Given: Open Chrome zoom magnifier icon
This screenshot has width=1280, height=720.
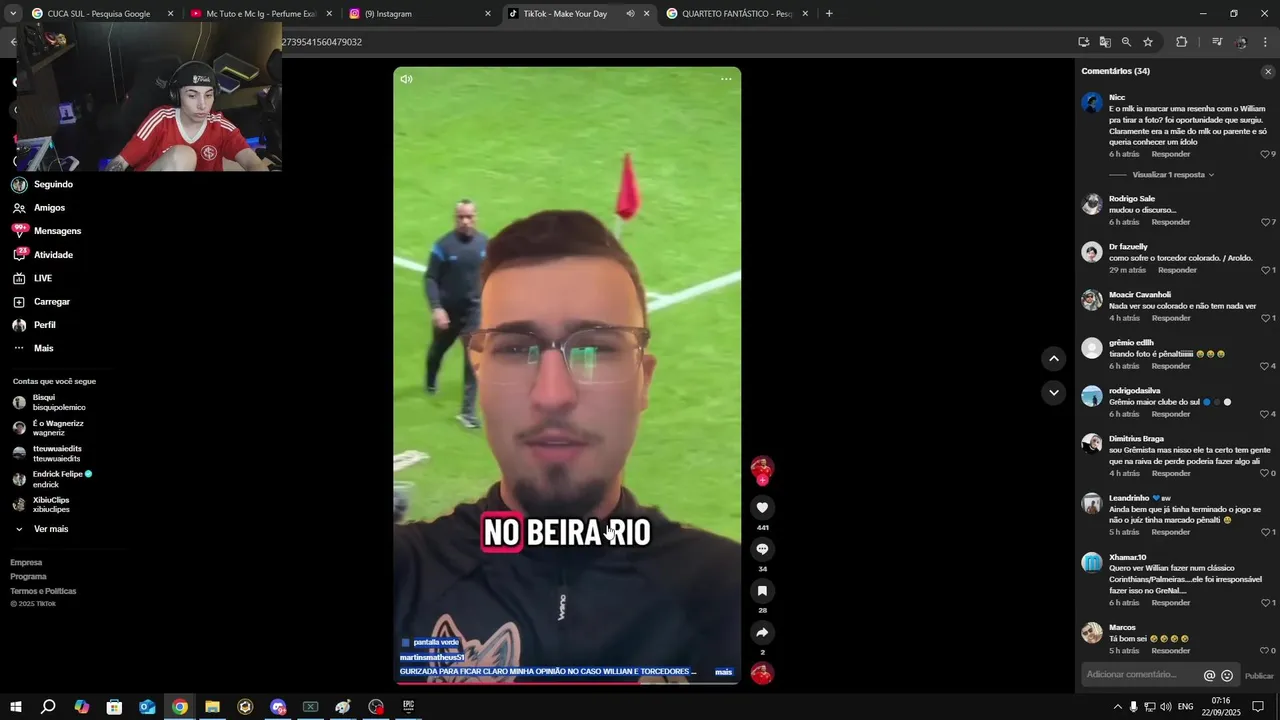Looking at the screenshot, I should (x=1126, y=42).
